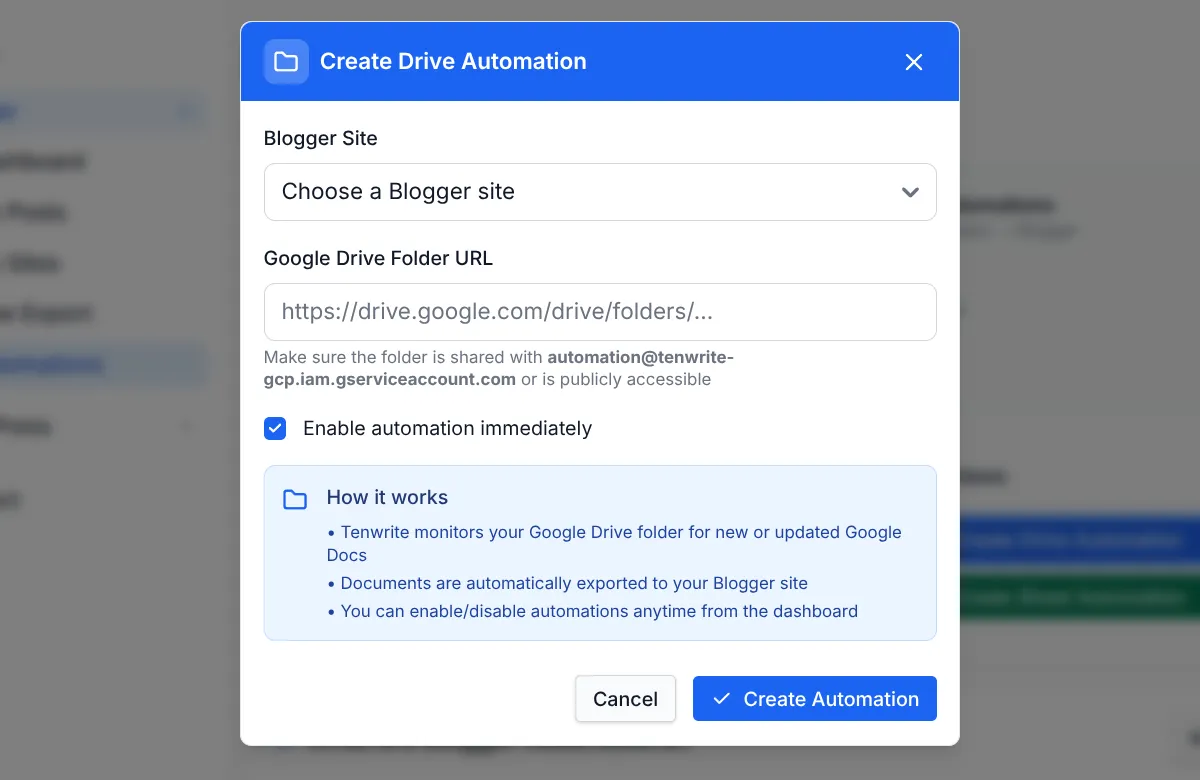Click Create Automation to submit the form

coord(815,699)
